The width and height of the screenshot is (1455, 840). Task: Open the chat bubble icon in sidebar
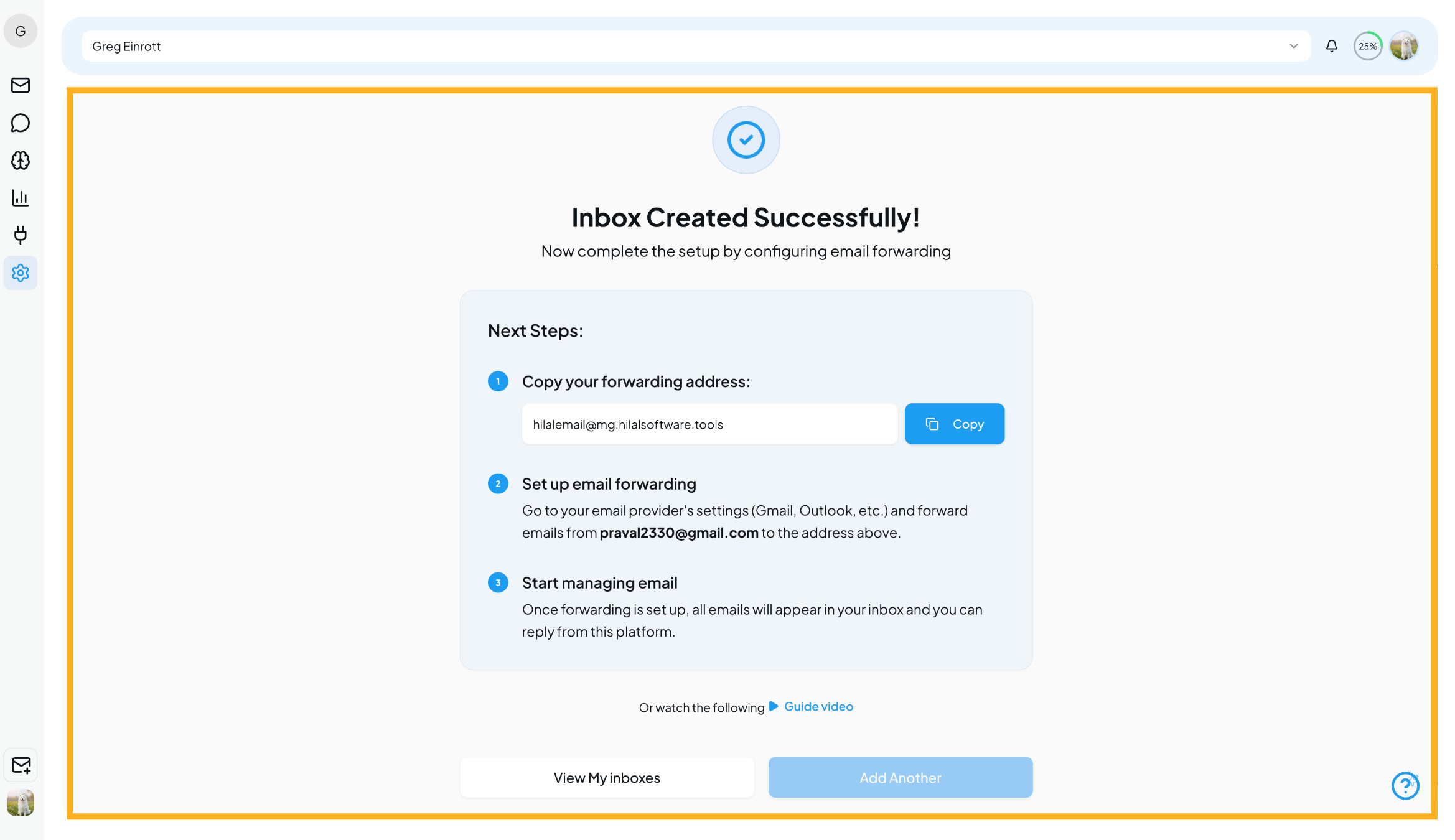point(21,123)
